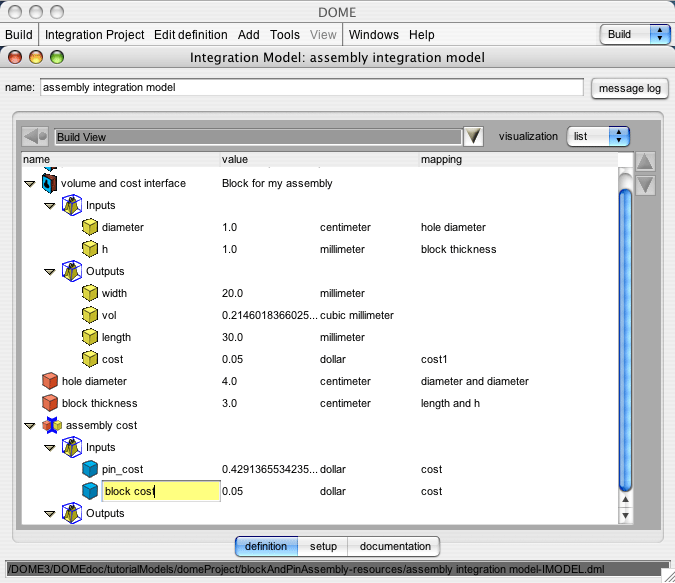This screenshot has width=675, height=583.
Task: Select the pin_cost value 0.4291365534235...
Action: point(269,469)
